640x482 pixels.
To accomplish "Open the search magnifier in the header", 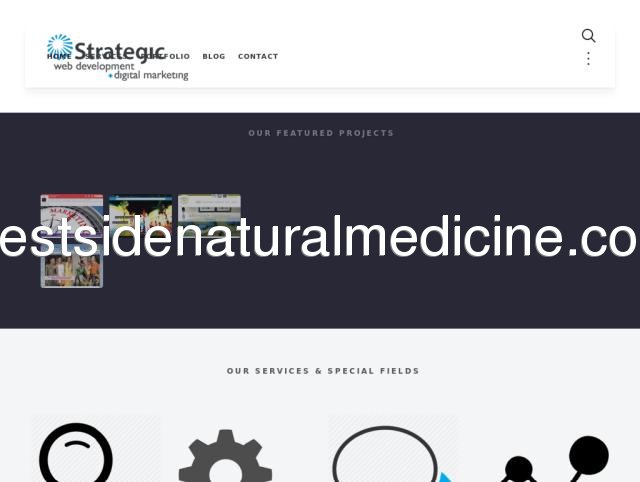I will (588, 36).
